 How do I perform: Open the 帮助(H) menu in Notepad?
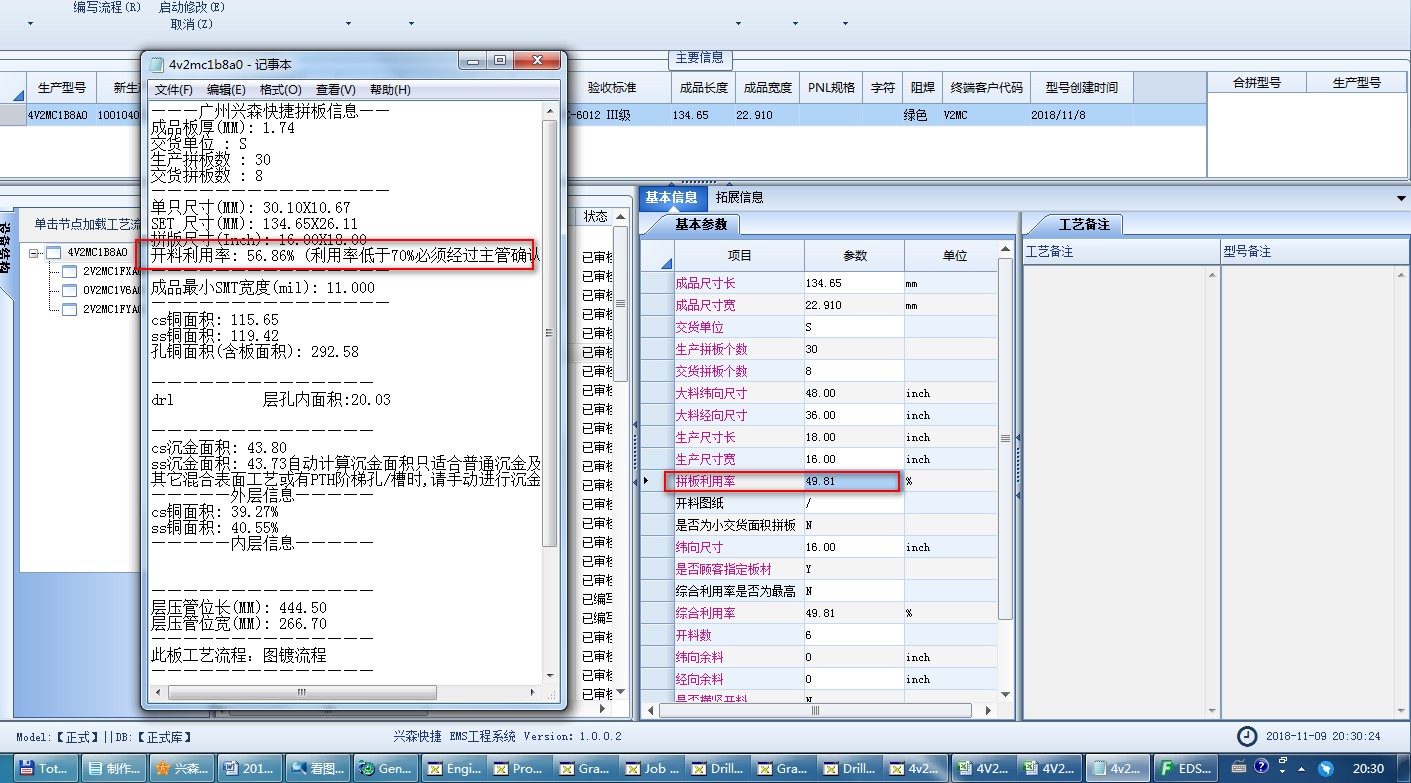[x=390, y=90]
